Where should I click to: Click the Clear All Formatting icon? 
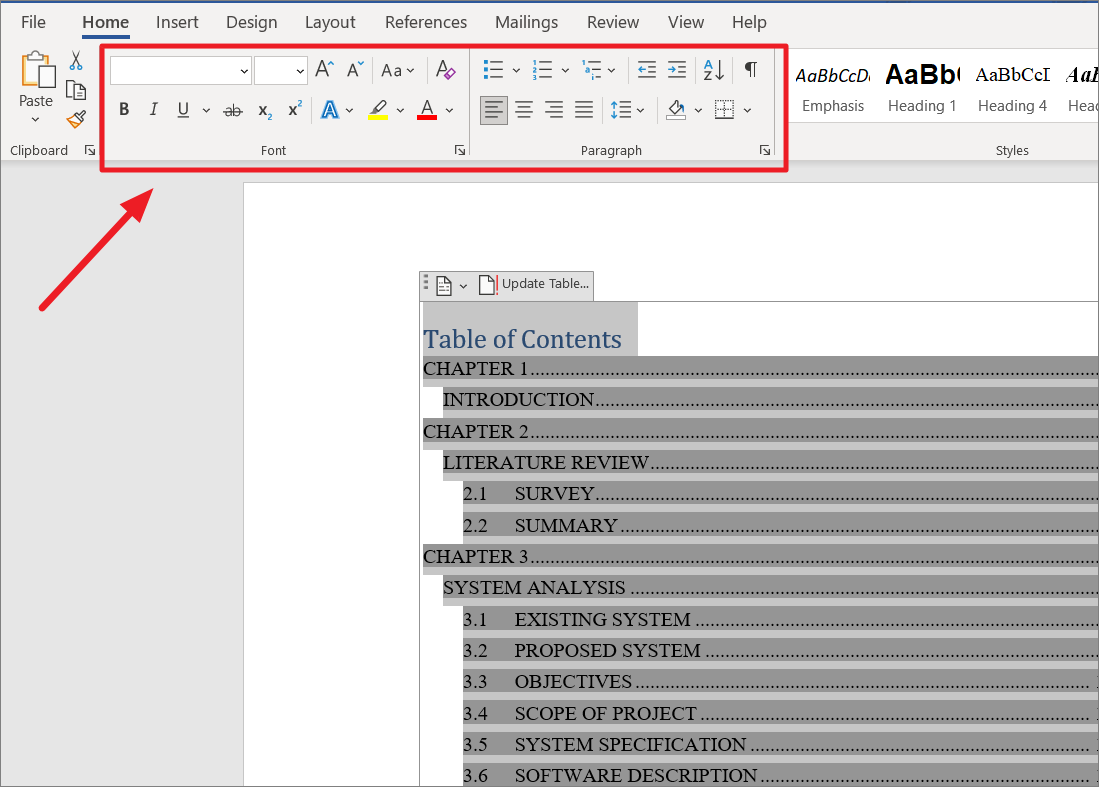tap(445, 69)
